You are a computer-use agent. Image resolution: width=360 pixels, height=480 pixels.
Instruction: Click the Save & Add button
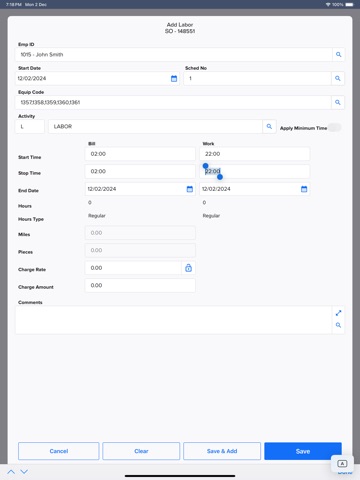click(x=222, y=451)
